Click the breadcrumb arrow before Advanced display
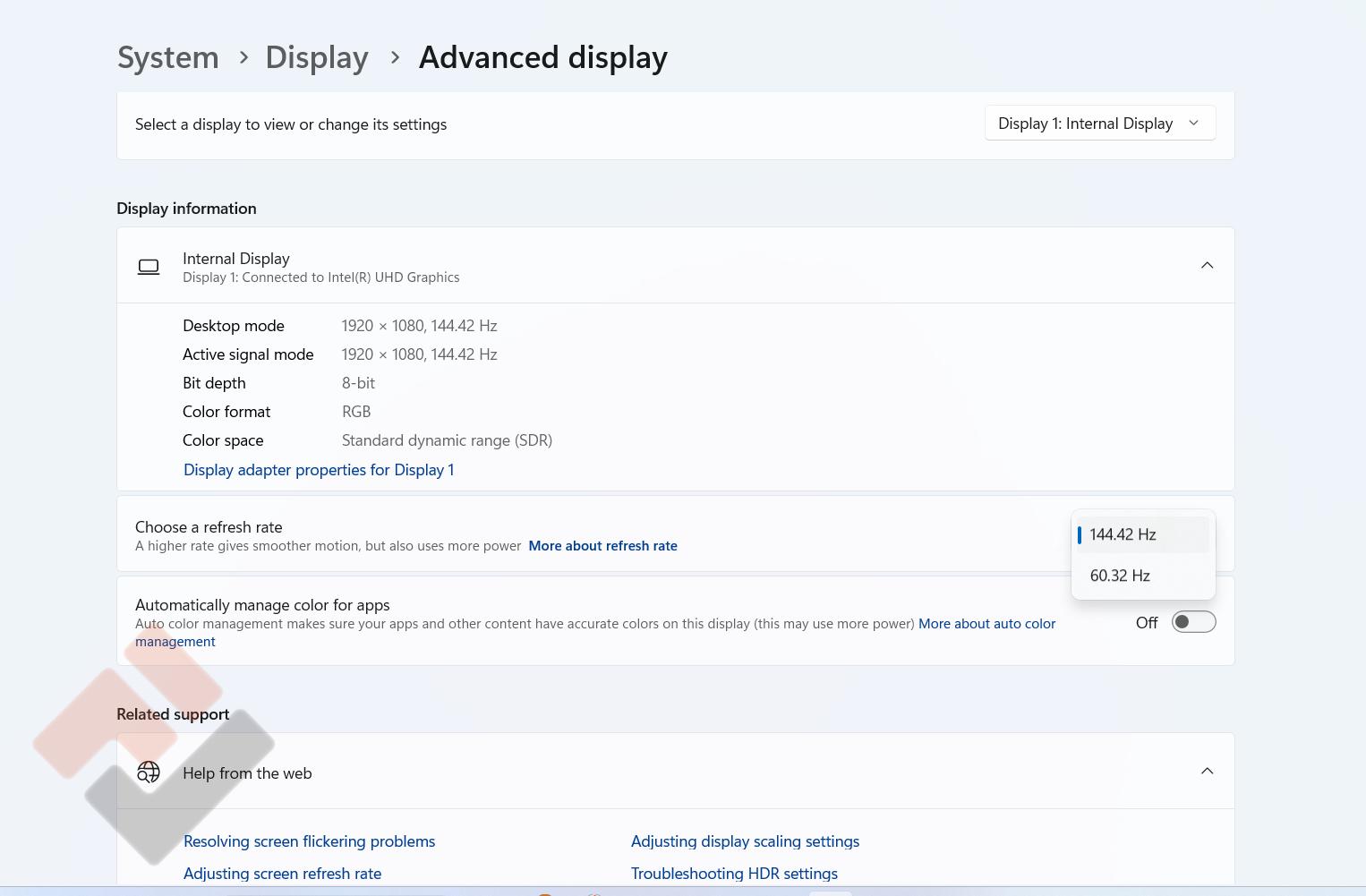This screenshot has width=1366, height=896. (x=395, y=58)
